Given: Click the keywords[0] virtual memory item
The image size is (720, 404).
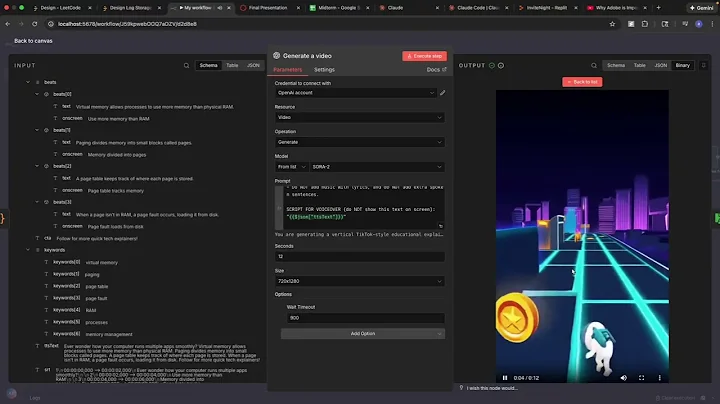Looking at the screenshot, I should coord(81,262).
